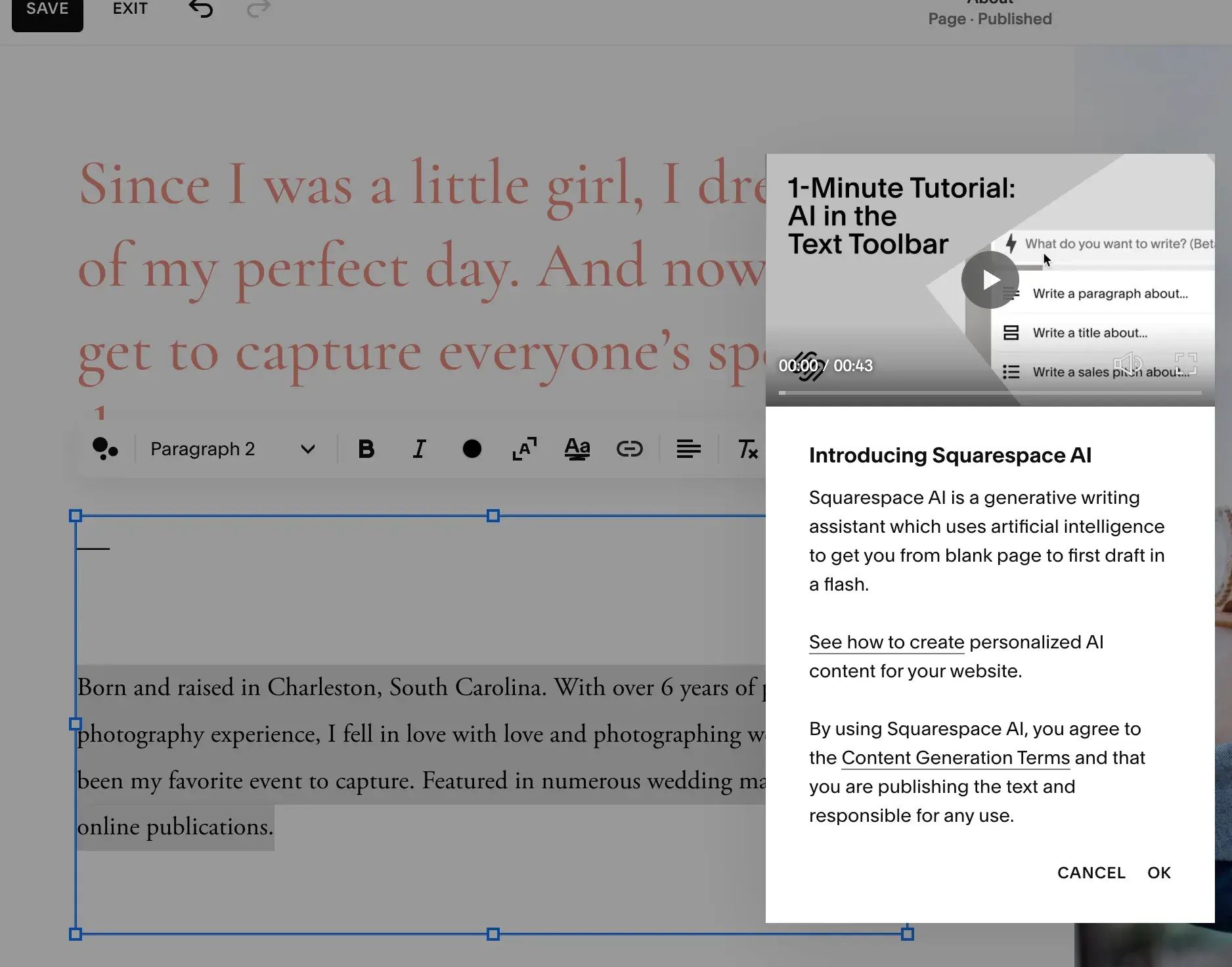Screen dimensions: 1232x967
Task: Adjust text size using the resize icon
Action: click(524, 449)
